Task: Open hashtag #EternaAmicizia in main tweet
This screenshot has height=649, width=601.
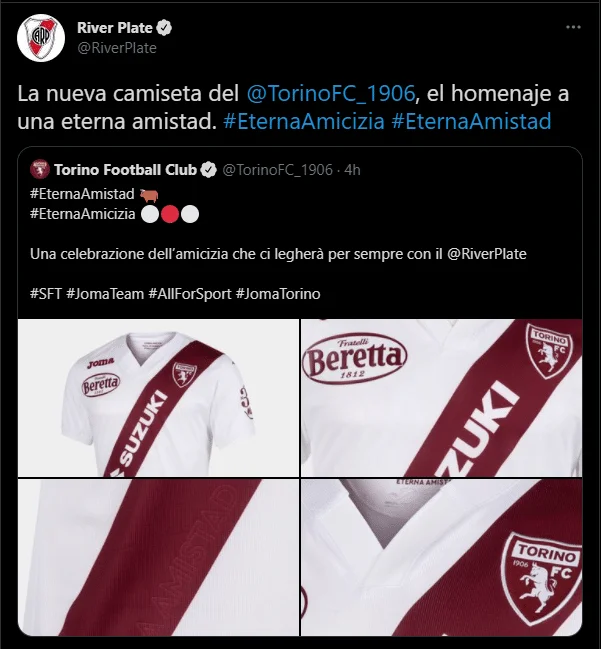Action: pos(304,121)
